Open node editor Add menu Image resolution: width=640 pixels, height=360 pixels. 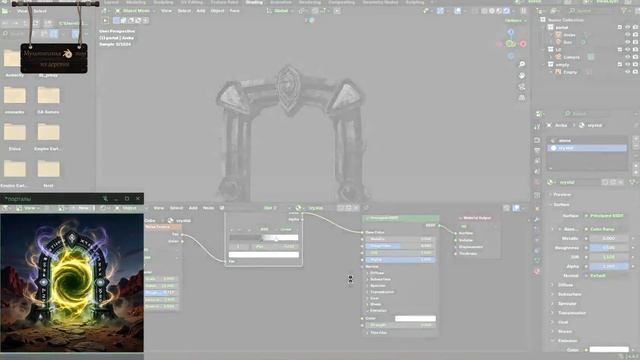[x=193, y=208]
